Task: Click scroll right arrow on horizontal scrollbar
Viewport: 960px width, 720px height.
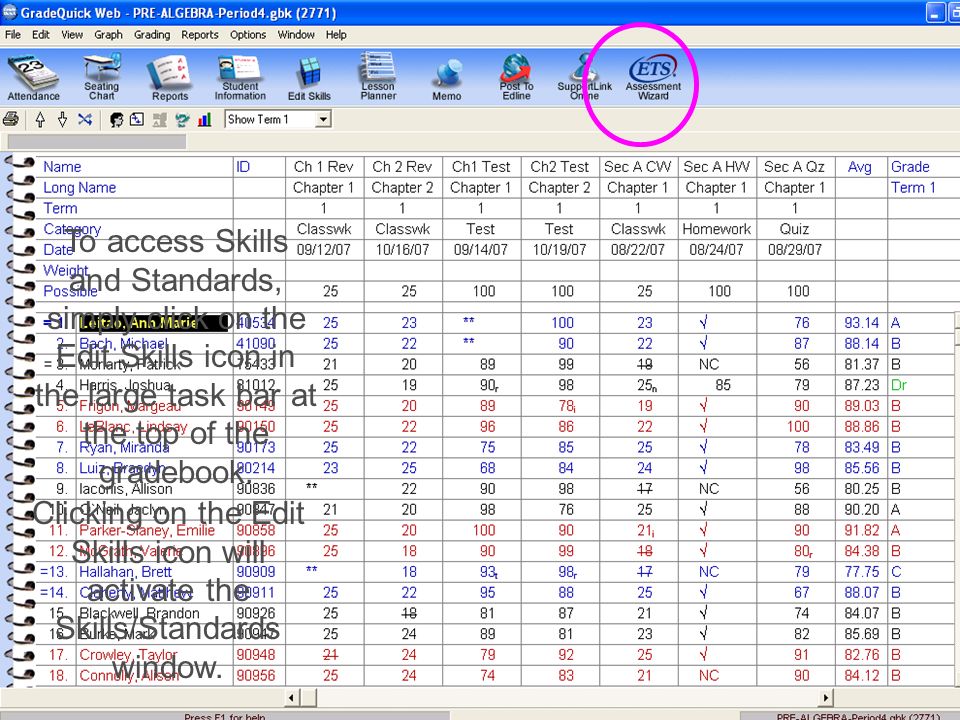Action: click(826, 697)
